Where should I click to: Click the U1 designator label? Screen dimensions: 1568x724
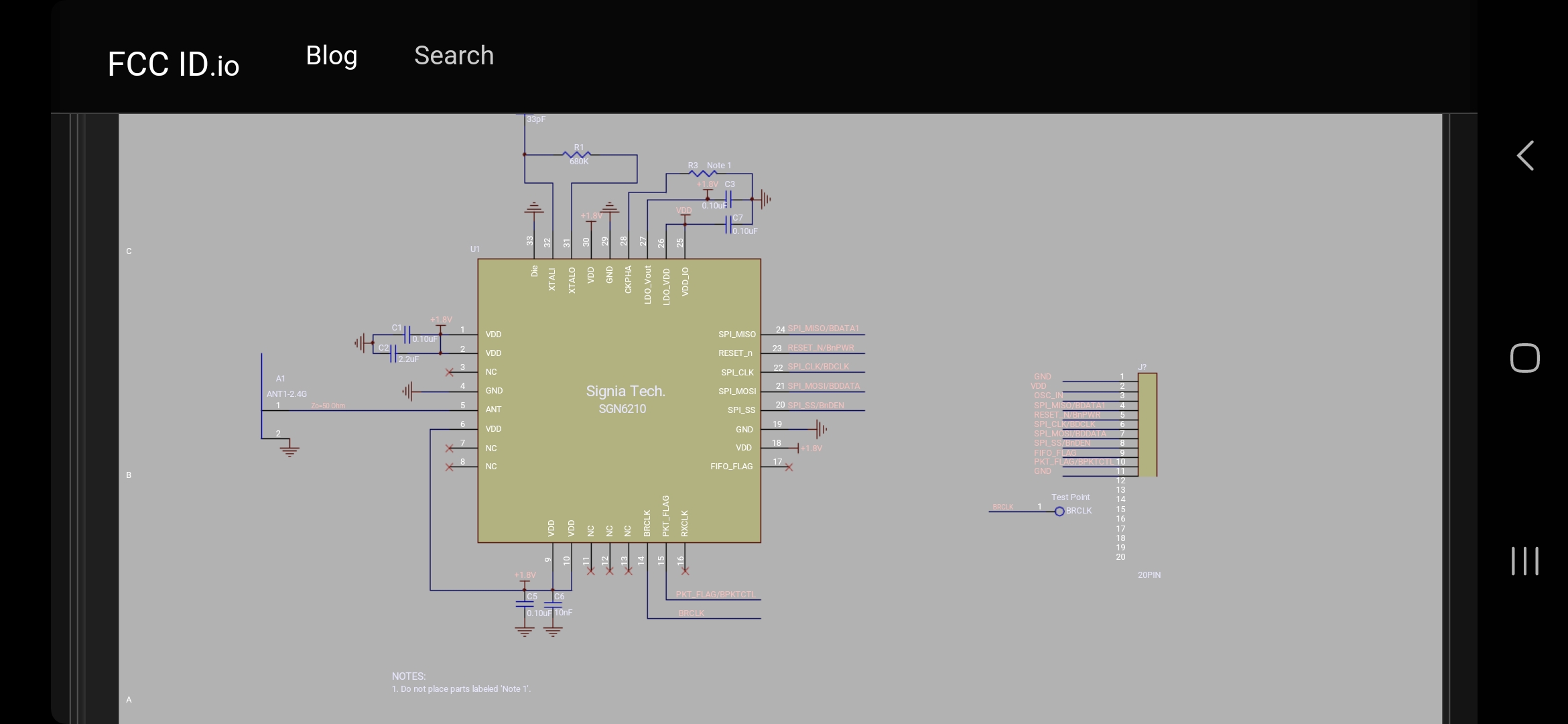pyautogui.click(x=475, y=249)
